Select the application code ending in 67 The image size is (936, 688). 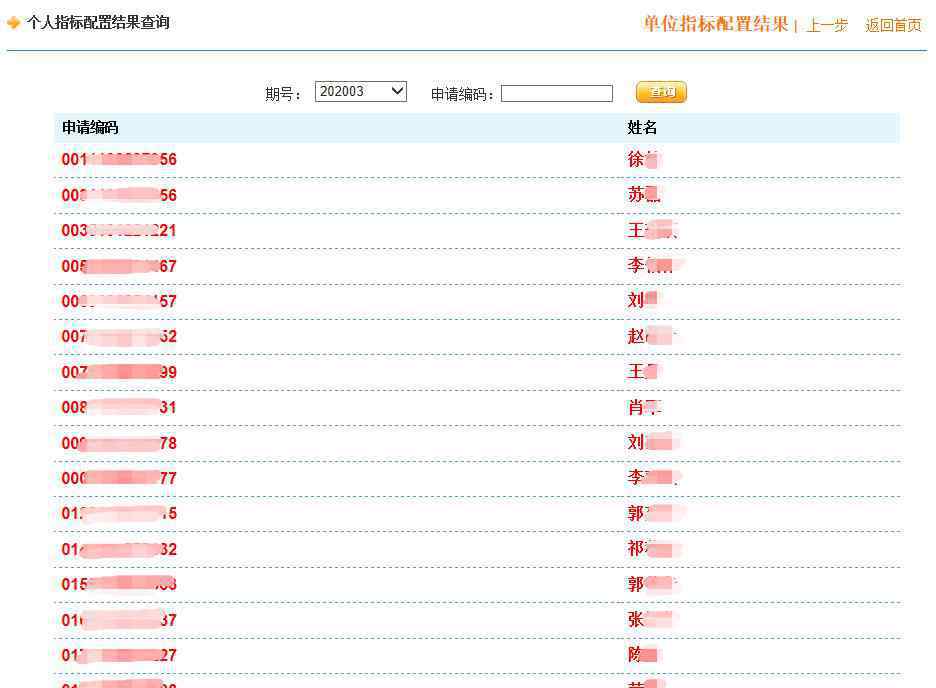[119, 266]
